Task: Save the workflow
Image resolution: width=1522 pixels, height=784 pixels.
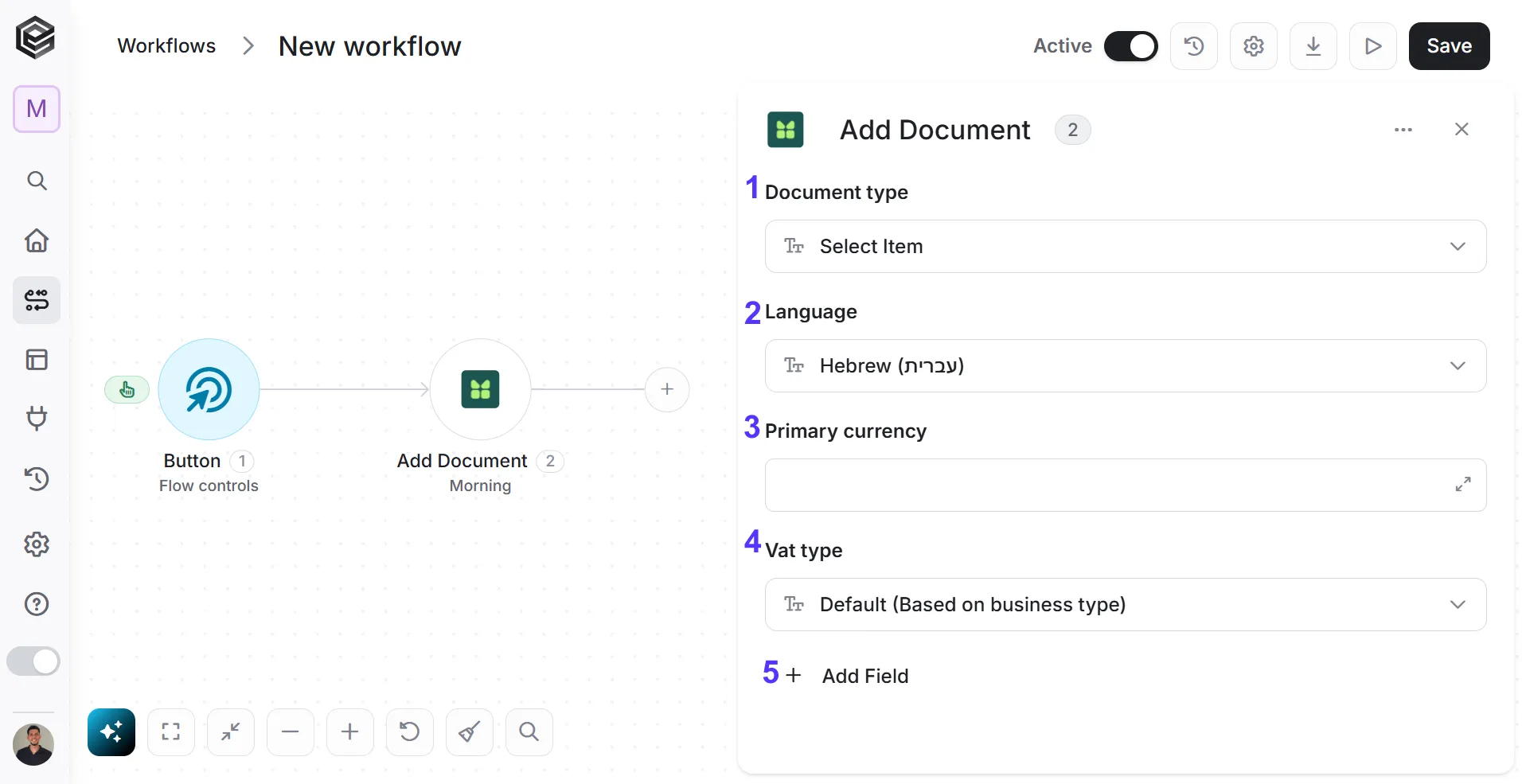Action: (x=1450, y=46)
